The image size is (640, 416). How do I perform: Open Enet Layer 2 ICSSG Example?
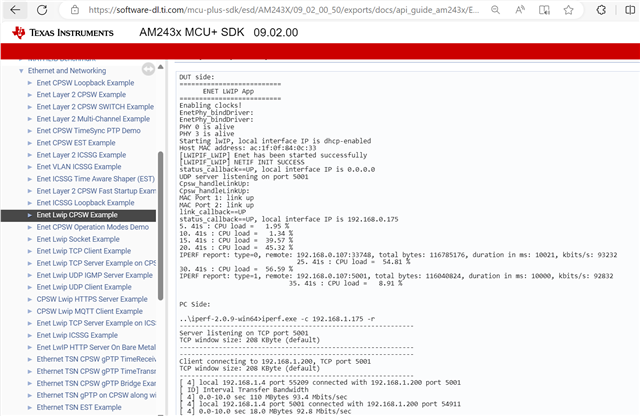click(x=81, y=155)
